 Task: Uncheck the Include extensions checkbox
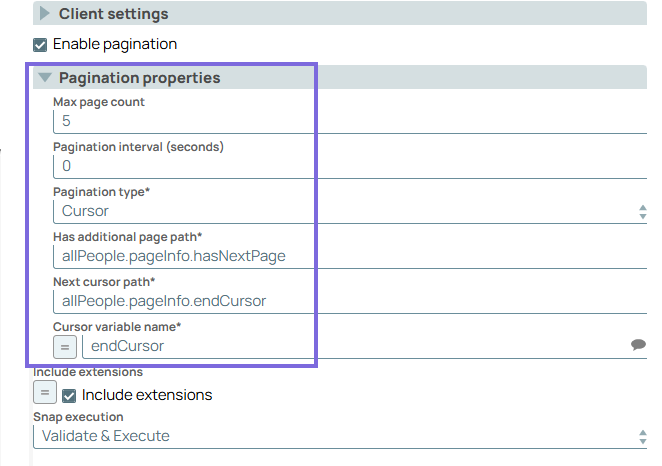[69, 395]
